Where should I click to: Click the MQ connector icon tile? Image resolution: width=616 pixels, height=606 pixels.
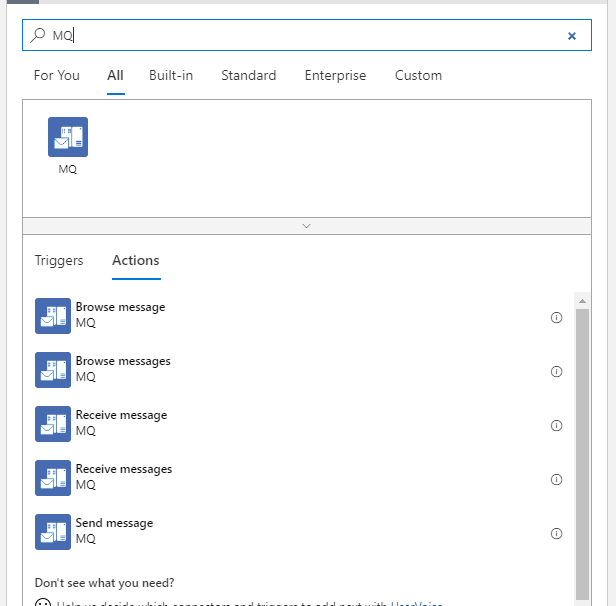coord(68,137)
